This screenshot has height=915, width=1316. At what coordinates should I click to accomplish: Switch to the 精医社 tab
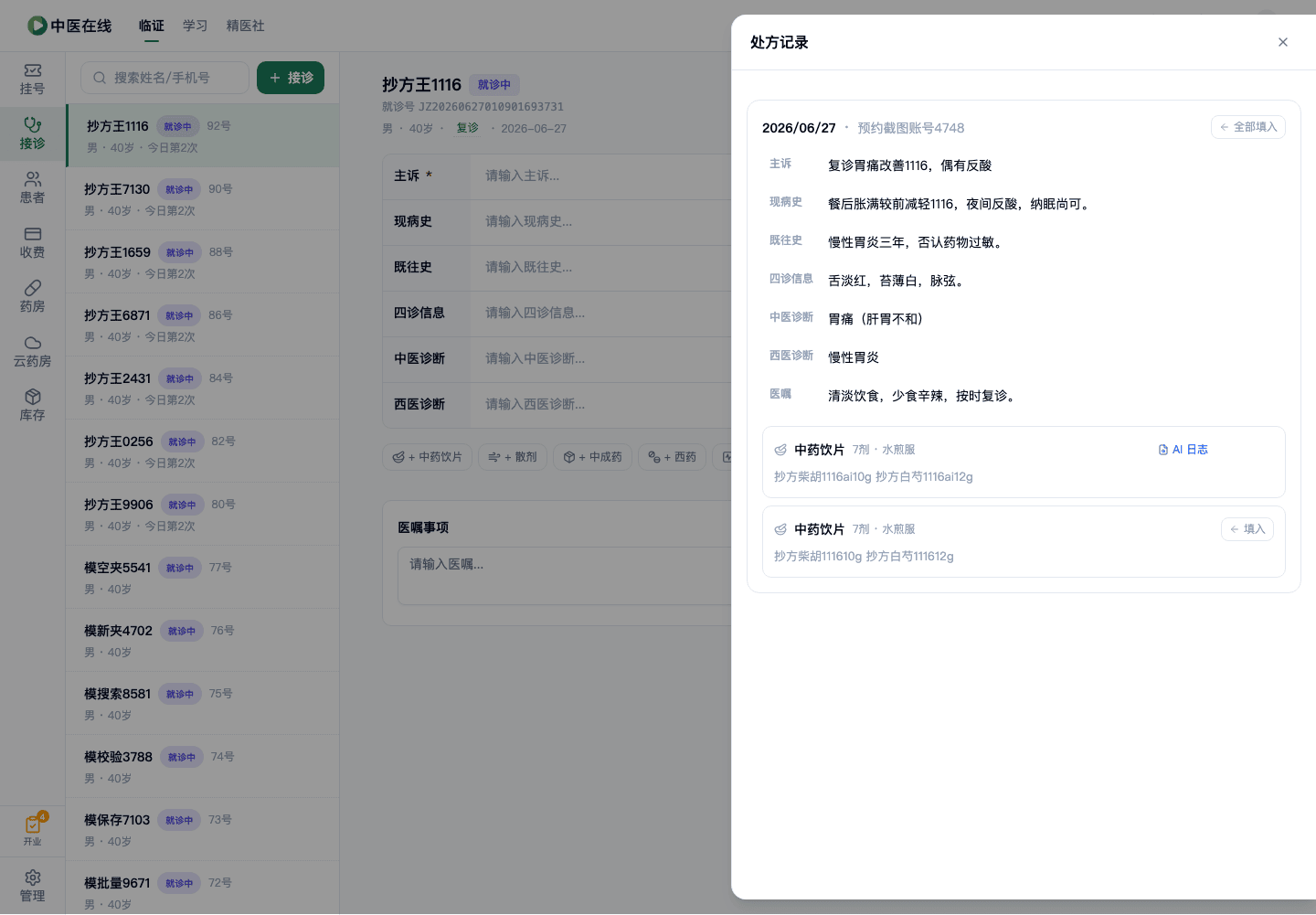pos(246,26)
